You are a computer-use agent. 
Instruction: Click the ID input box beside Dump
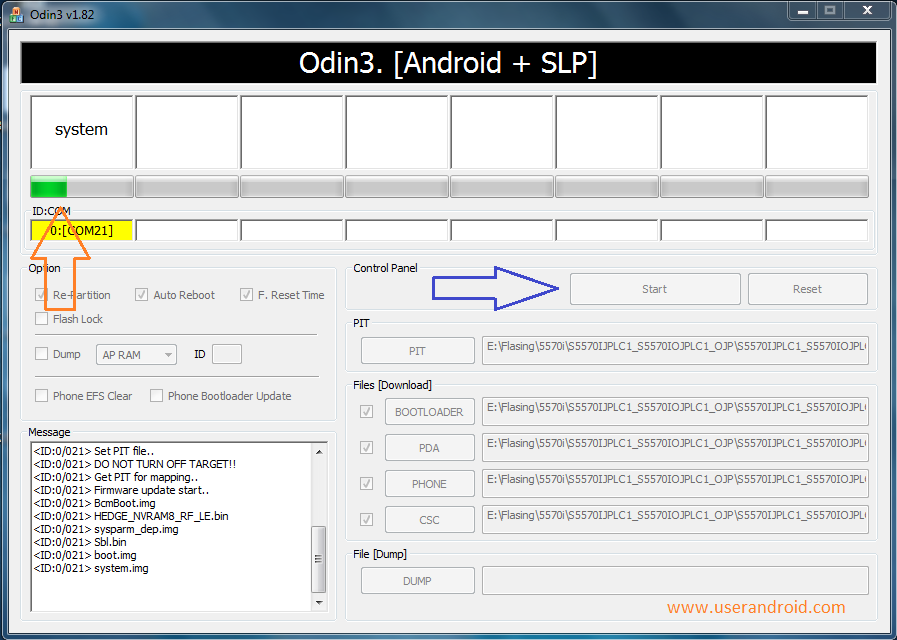(227, 354)
